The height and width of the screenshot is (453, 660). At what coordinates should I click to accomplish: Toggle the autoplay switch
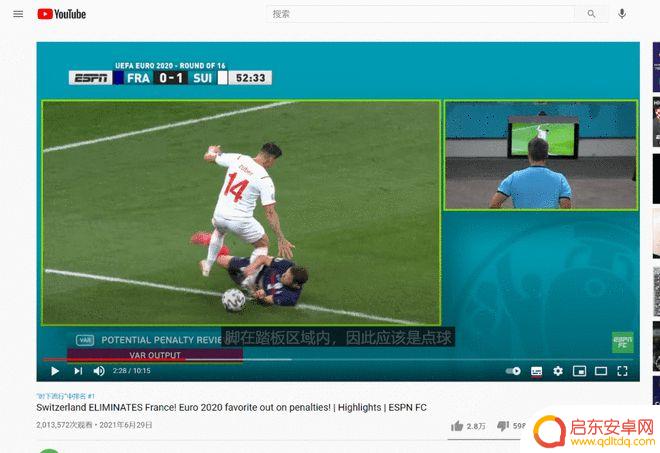point(513,371)
